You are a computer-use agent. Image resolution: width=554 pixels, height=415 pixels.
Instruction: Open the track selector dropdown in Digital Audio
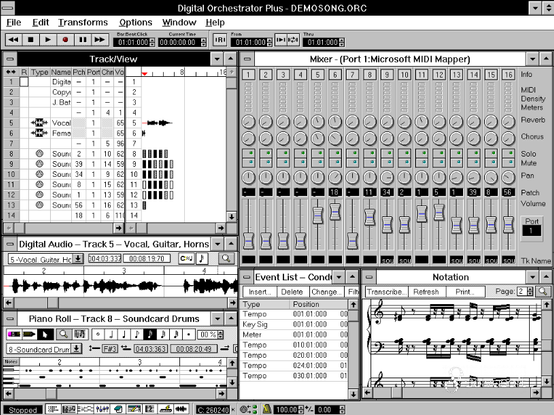click(x=78, y=259)
